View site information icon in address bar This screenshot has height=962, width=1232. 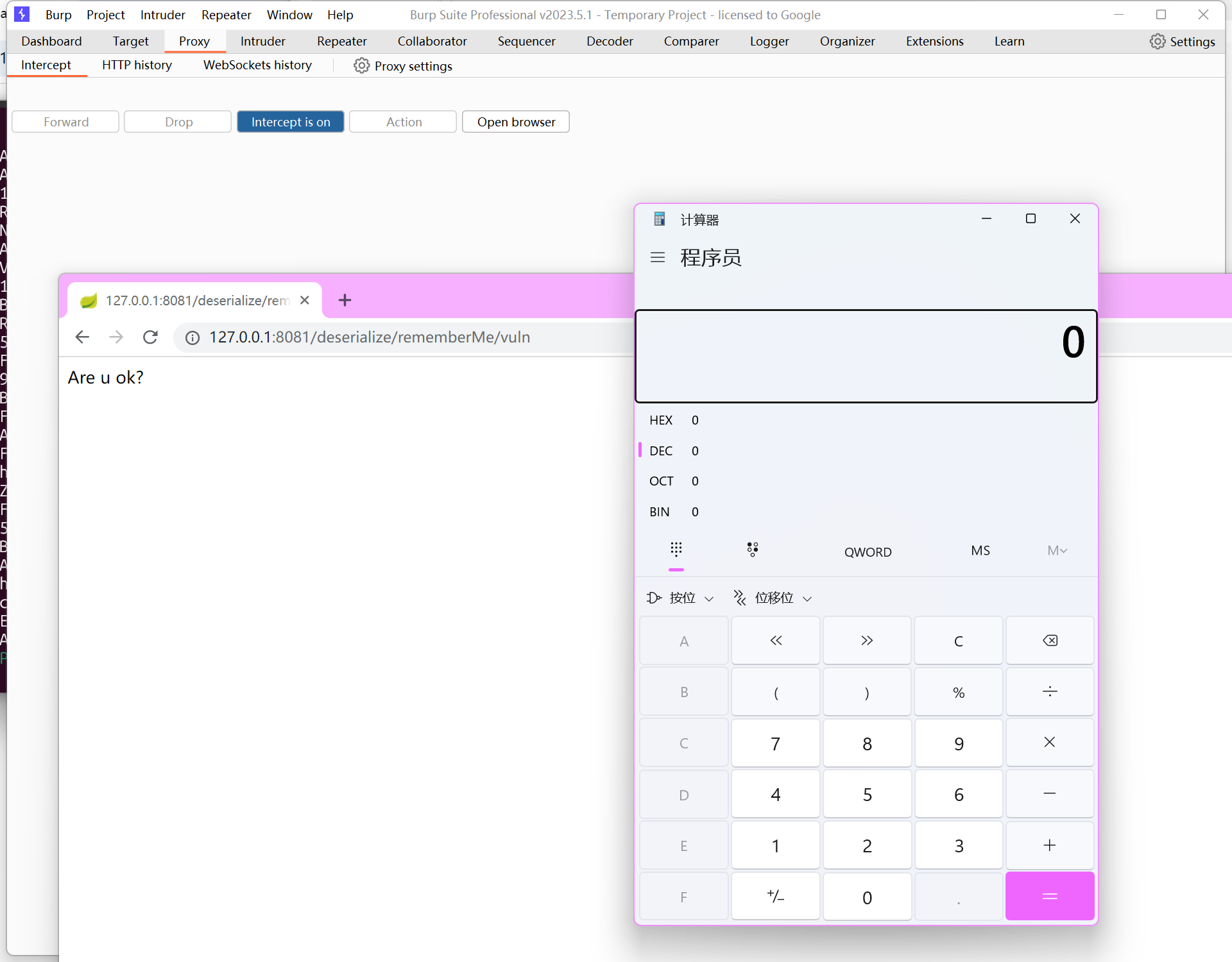(x=193, y=338)
